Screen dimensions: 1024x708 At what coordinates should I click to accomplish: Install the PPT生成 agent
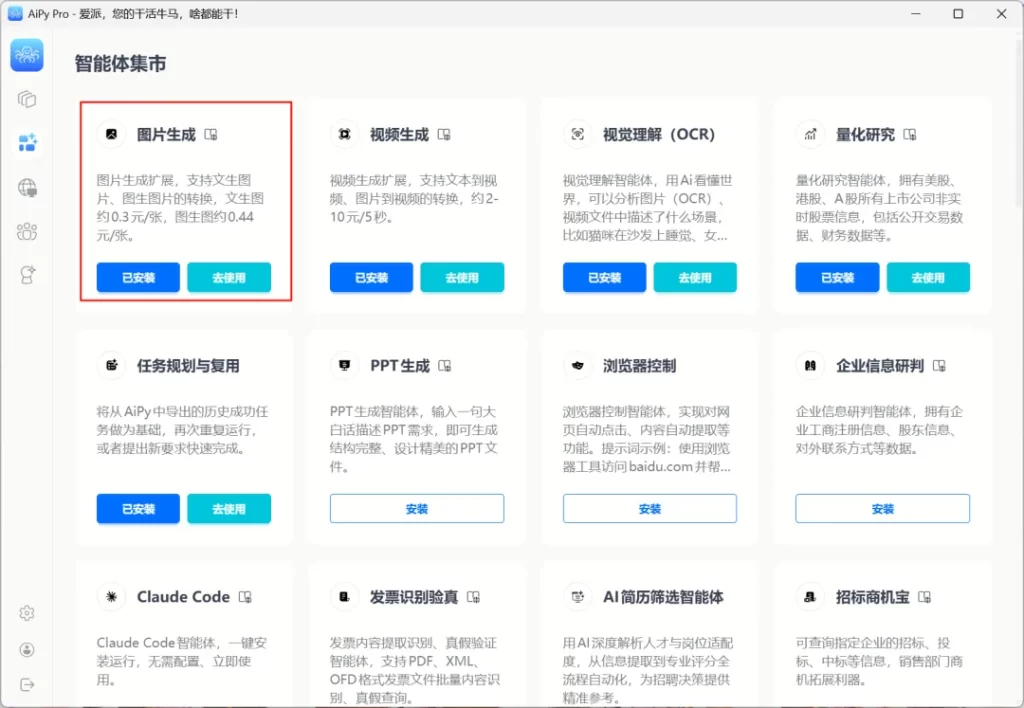coord(417,509)
